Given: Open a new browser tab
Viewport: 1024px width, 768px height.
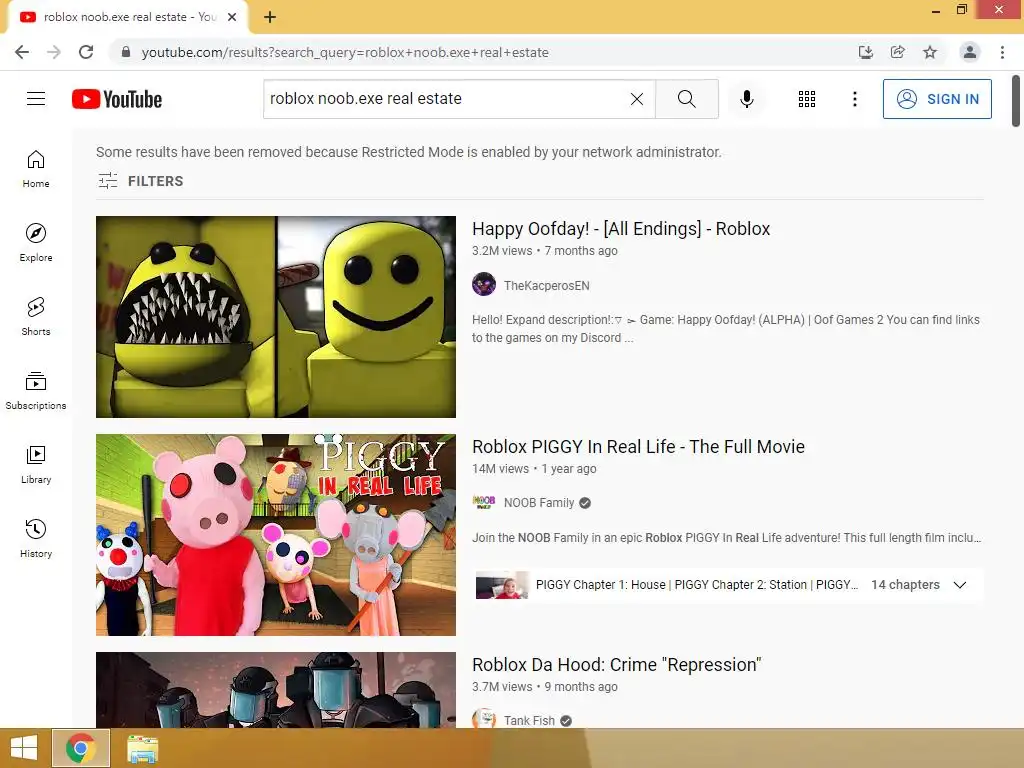Looking at the screenshot, I should 270,17.
